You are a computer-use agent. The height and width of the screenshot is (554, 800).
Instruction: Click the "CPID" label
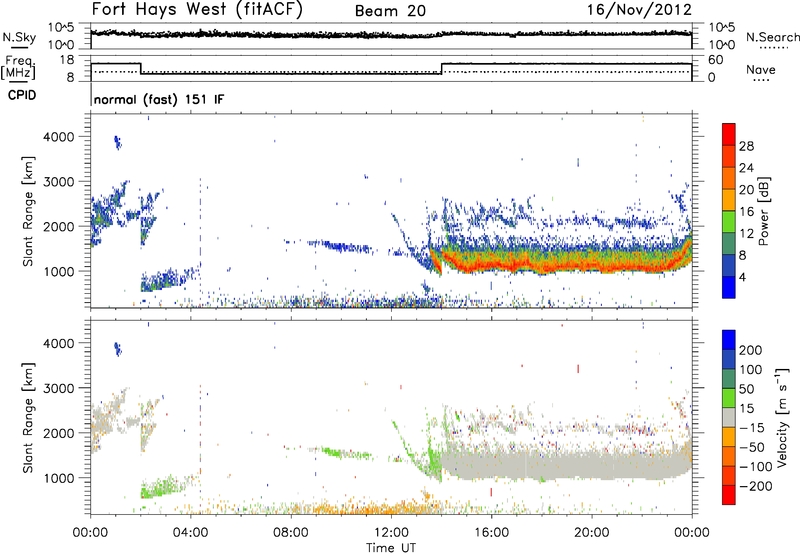(x=22, y=95)
